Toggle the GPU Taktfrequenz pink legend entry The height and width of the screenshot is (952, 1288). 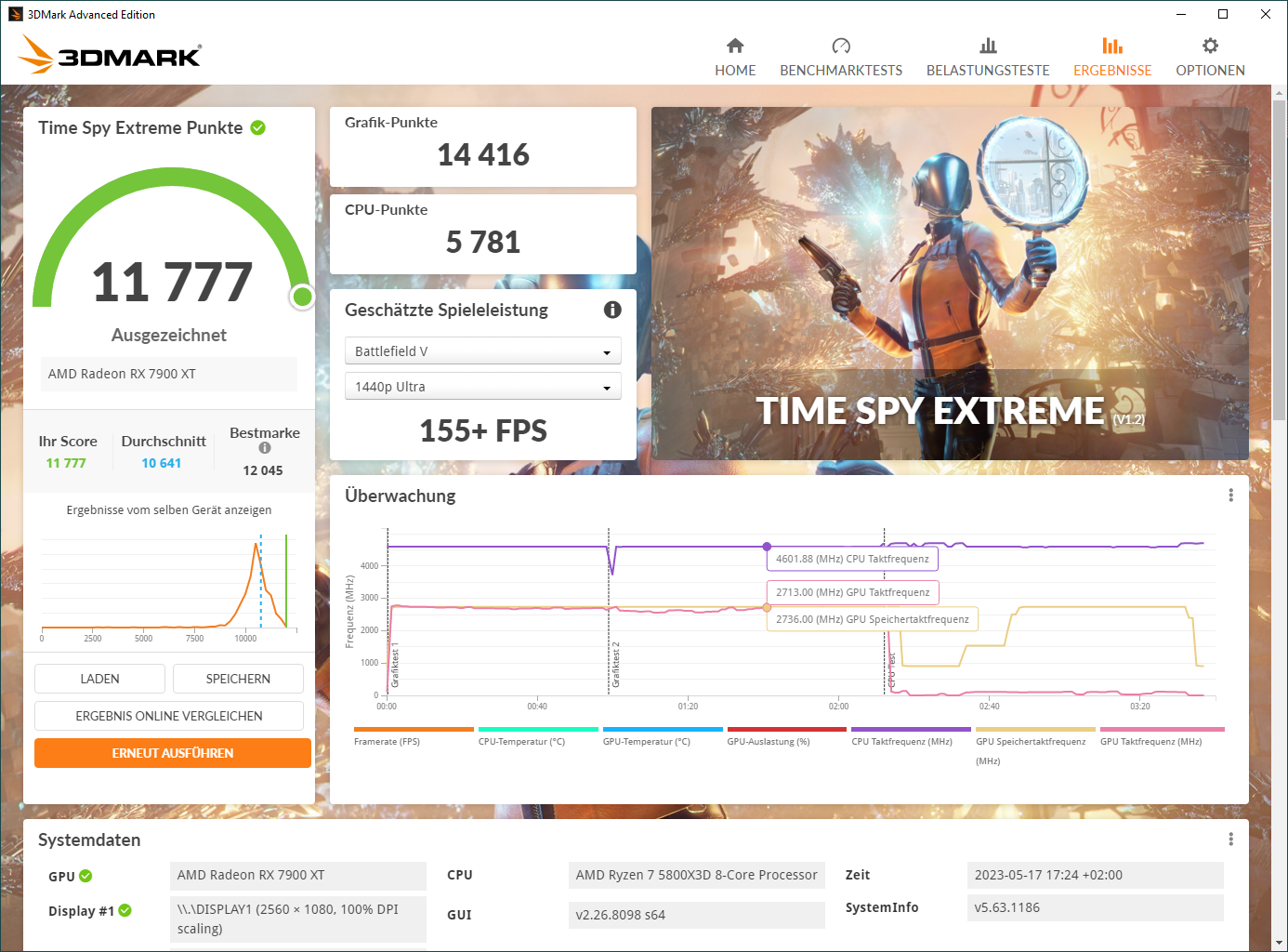1162,736
